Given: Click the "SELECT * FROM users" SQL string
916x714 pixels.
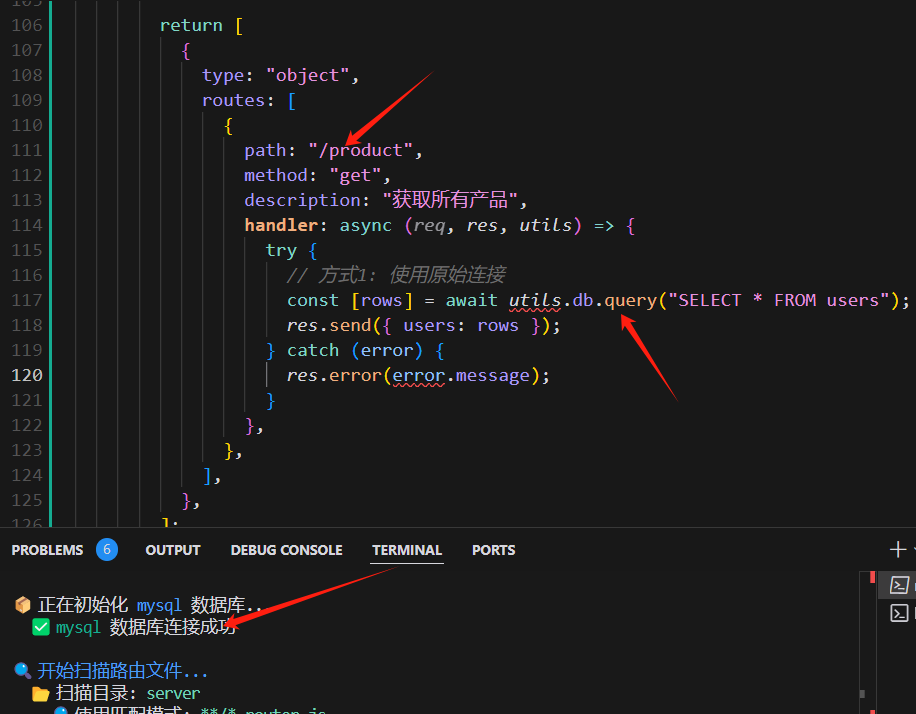Looking at the screenshot, I should (x=779, y=300).
